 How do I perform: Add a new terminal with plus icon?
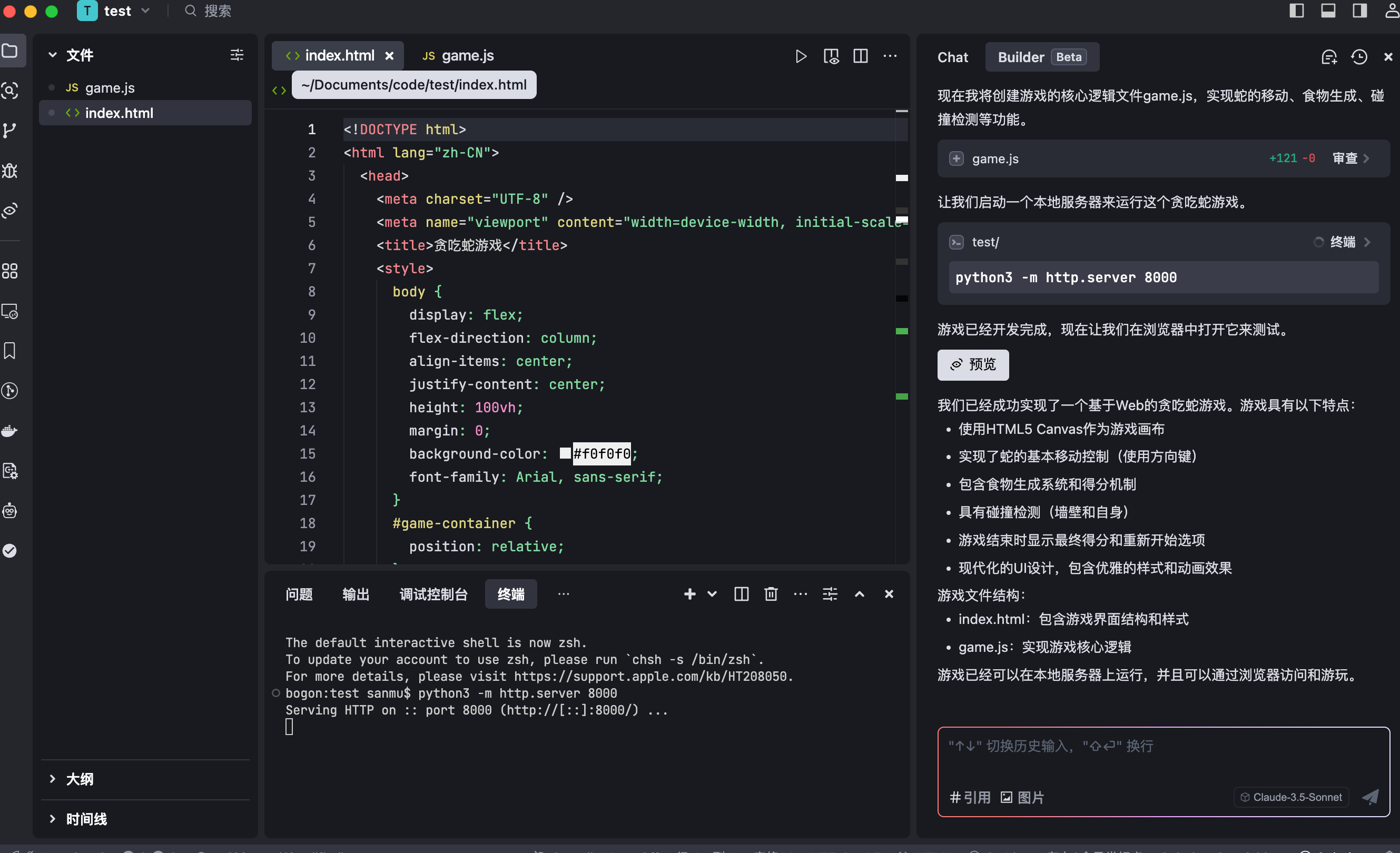click(x=690, y=594)
